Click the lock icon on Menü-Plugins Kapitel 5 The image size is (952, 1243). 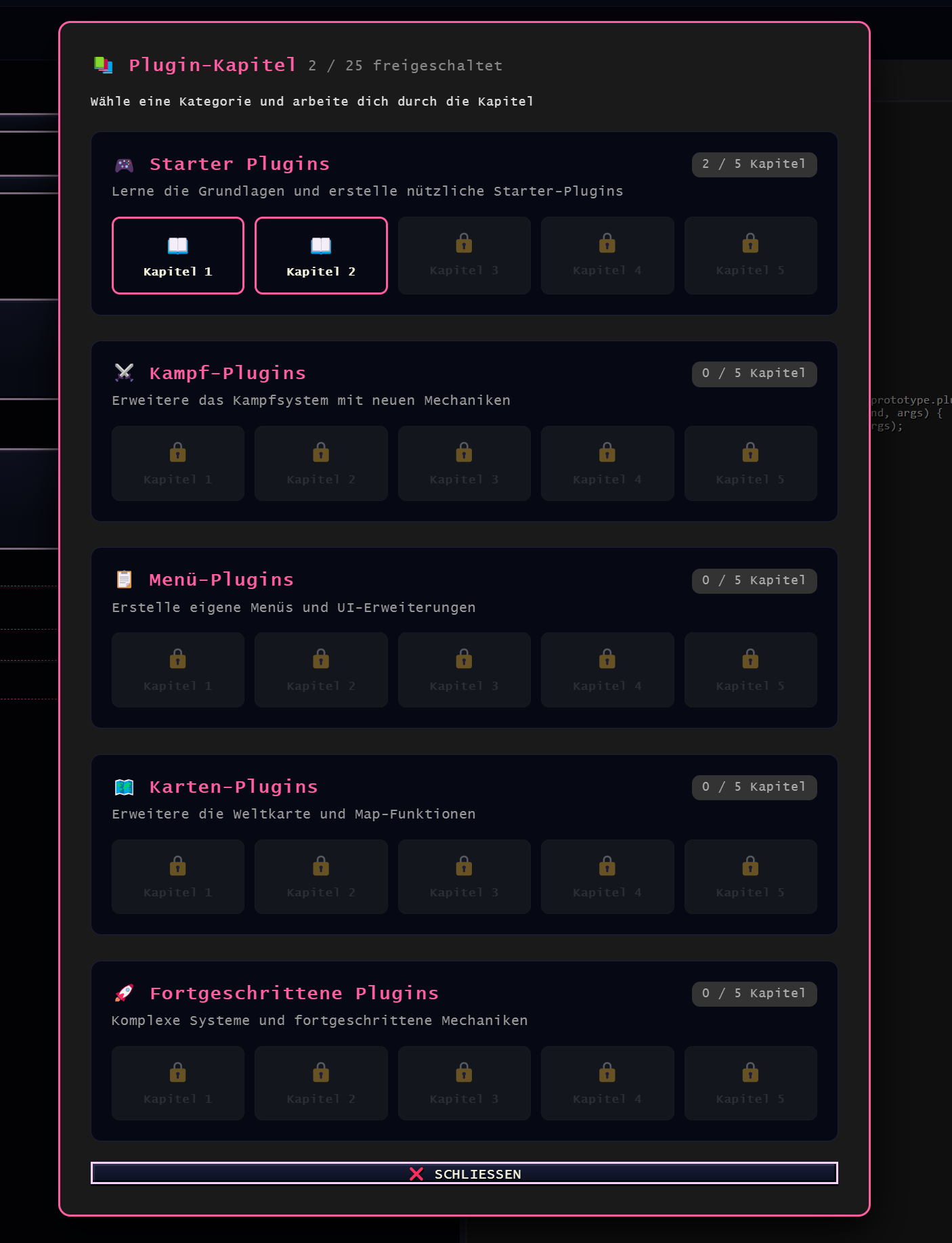[750, 659]
